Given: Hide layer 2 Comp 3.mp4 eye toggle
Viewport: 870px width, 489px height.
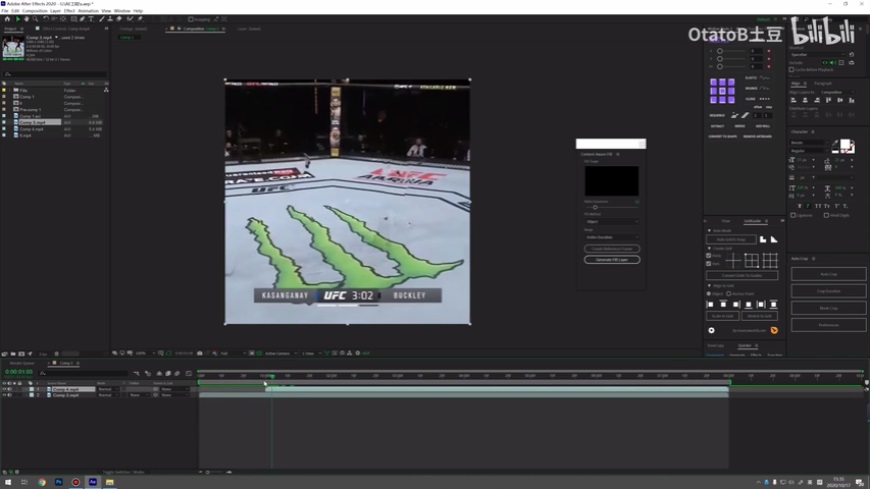Looking at the screenshot, I should pyautogui.click(x=4, y=395).
